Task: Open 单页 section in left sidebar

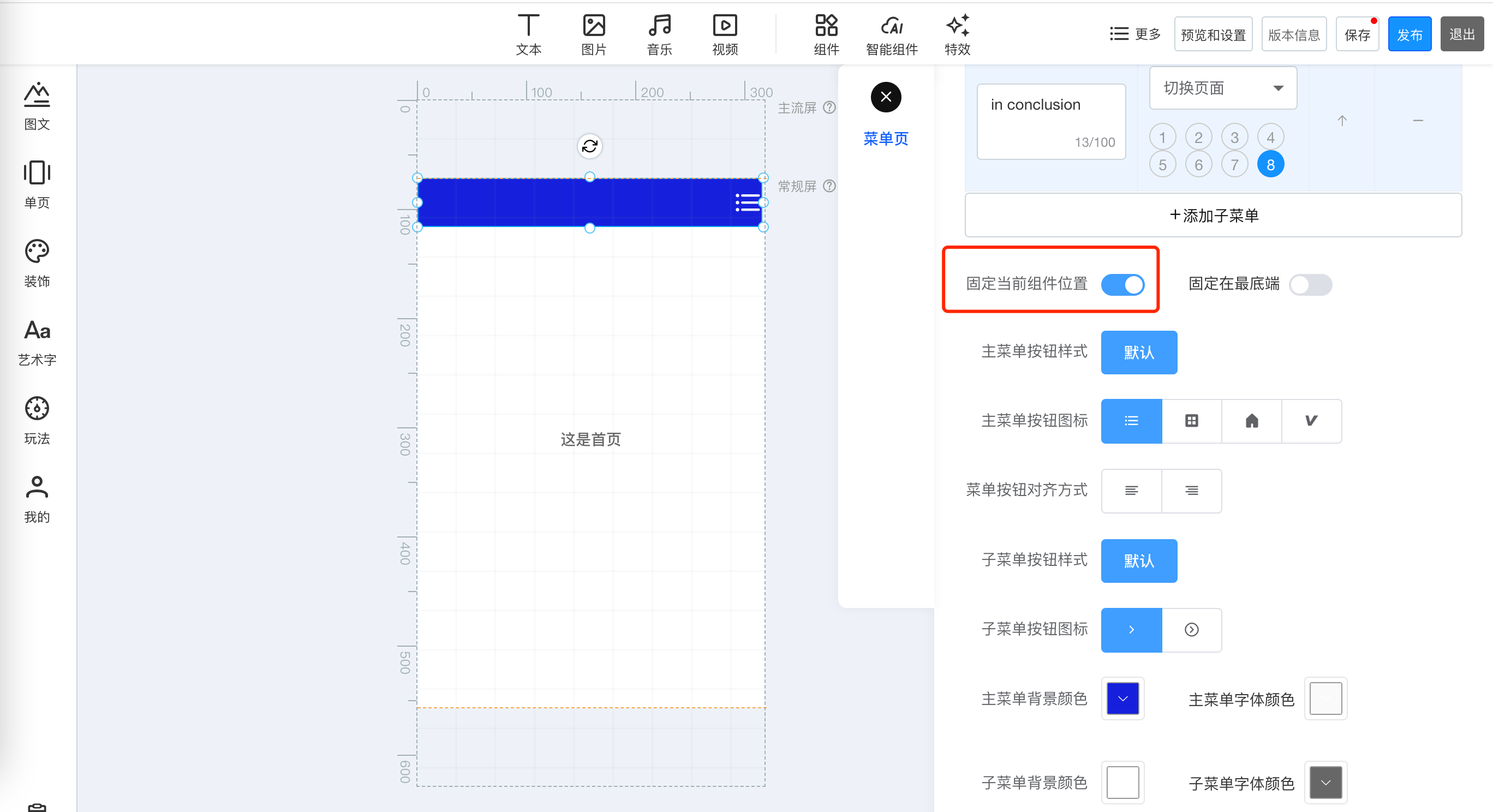Action: (x=37, y=185)
